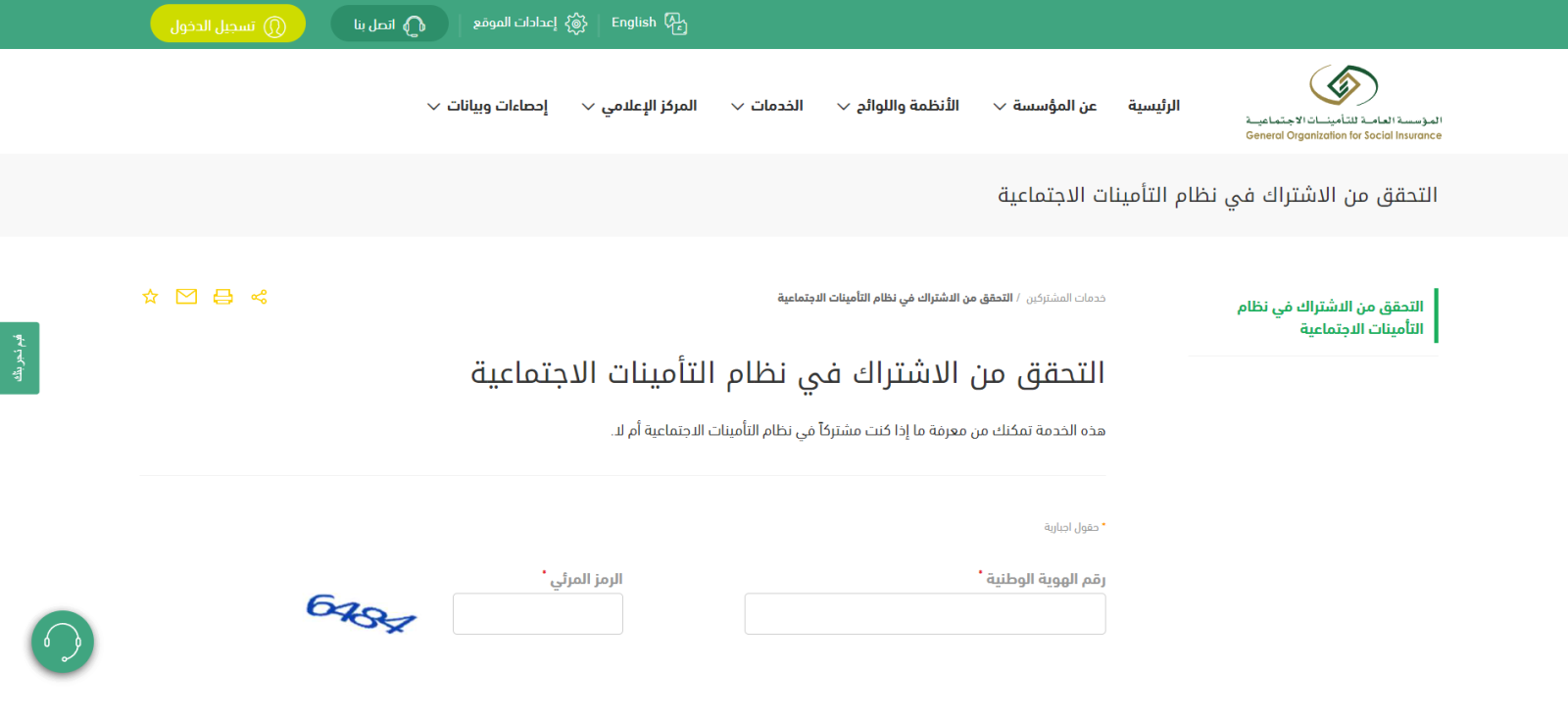Viewport: 1568px width, 716px height.
Task: Click the share icon
Action: point(259,297)
